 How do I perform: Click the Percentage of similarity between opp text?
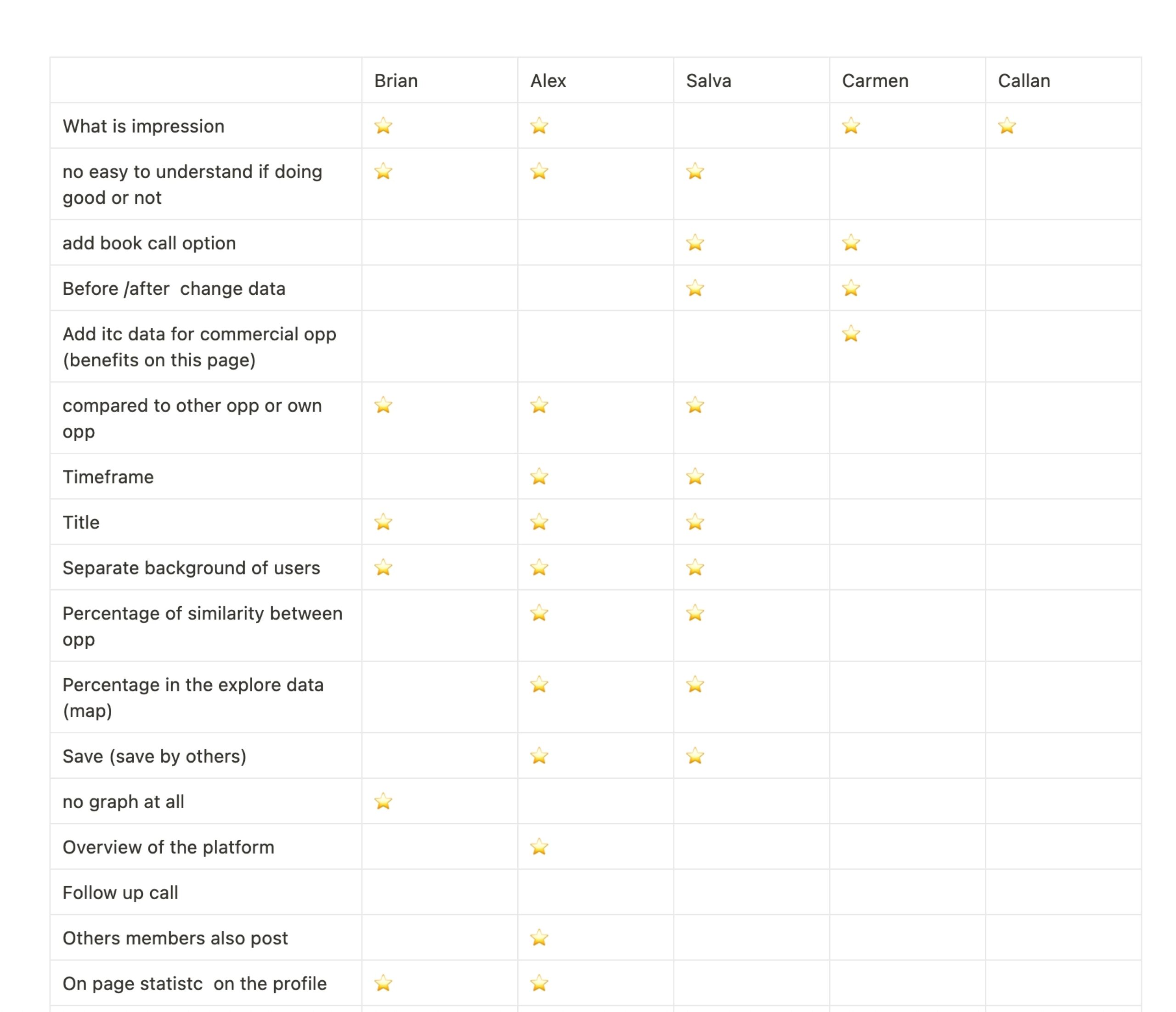[x=202, y=626]
